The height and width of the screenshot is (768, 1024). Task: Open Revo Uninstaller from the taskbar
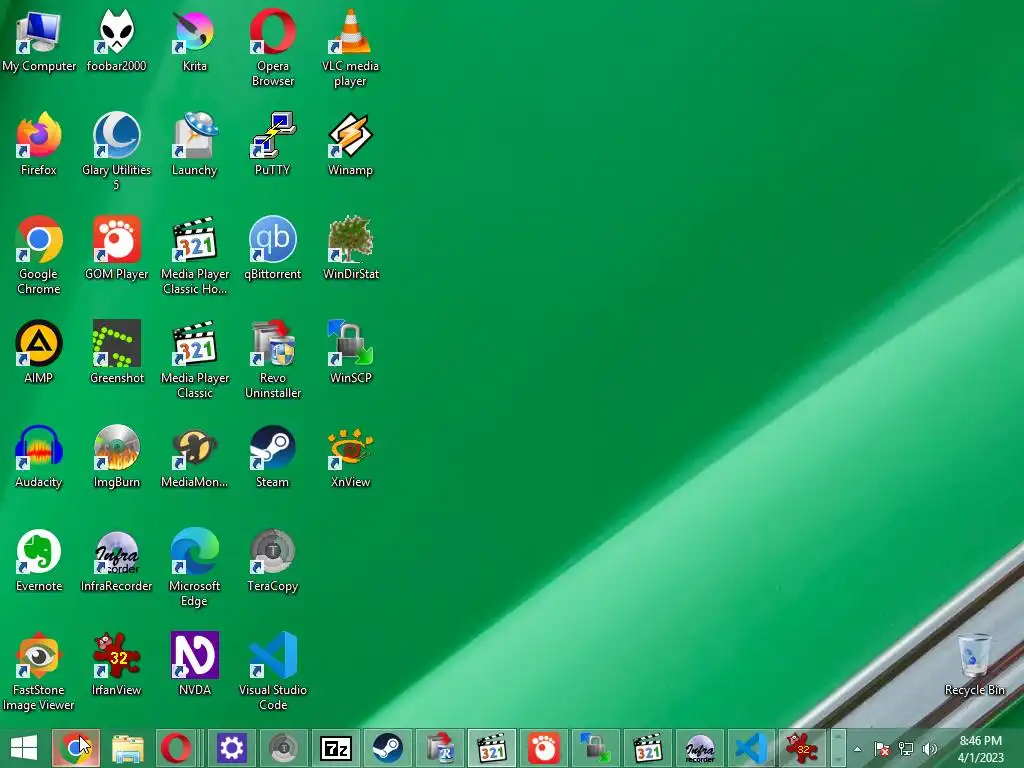coord(440,748)
